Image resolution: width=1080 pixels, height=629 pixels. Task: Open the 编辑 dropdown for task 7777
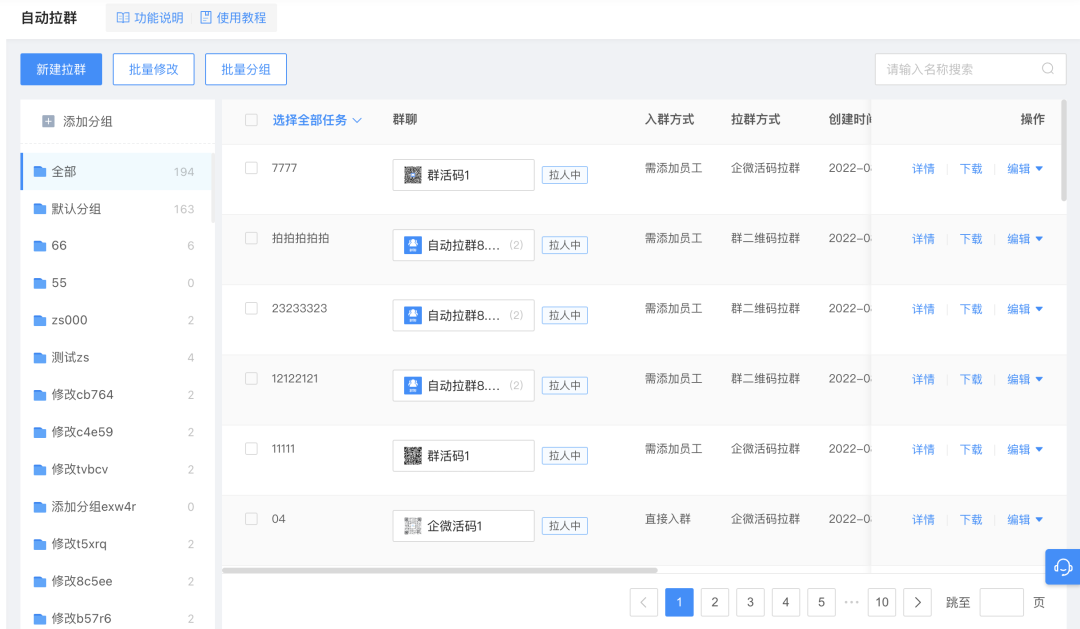pos(1038,169)
